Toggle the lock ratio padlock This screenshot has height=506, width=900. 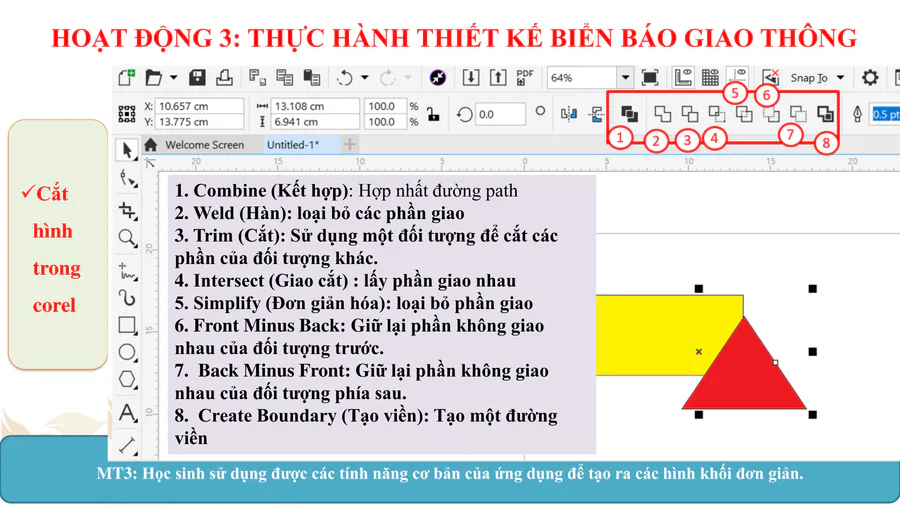click(x=433, y=114)
